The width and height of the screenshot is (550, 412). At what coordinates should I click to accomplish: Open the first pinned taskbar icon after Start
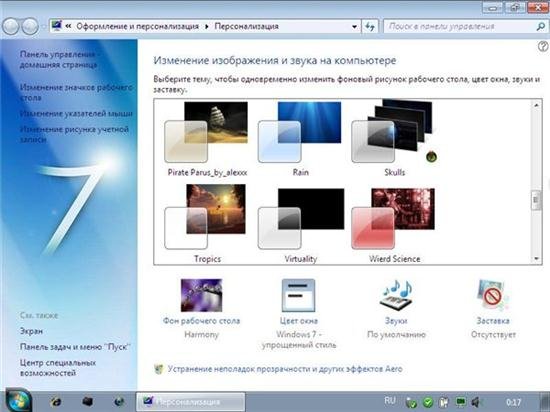56,401
